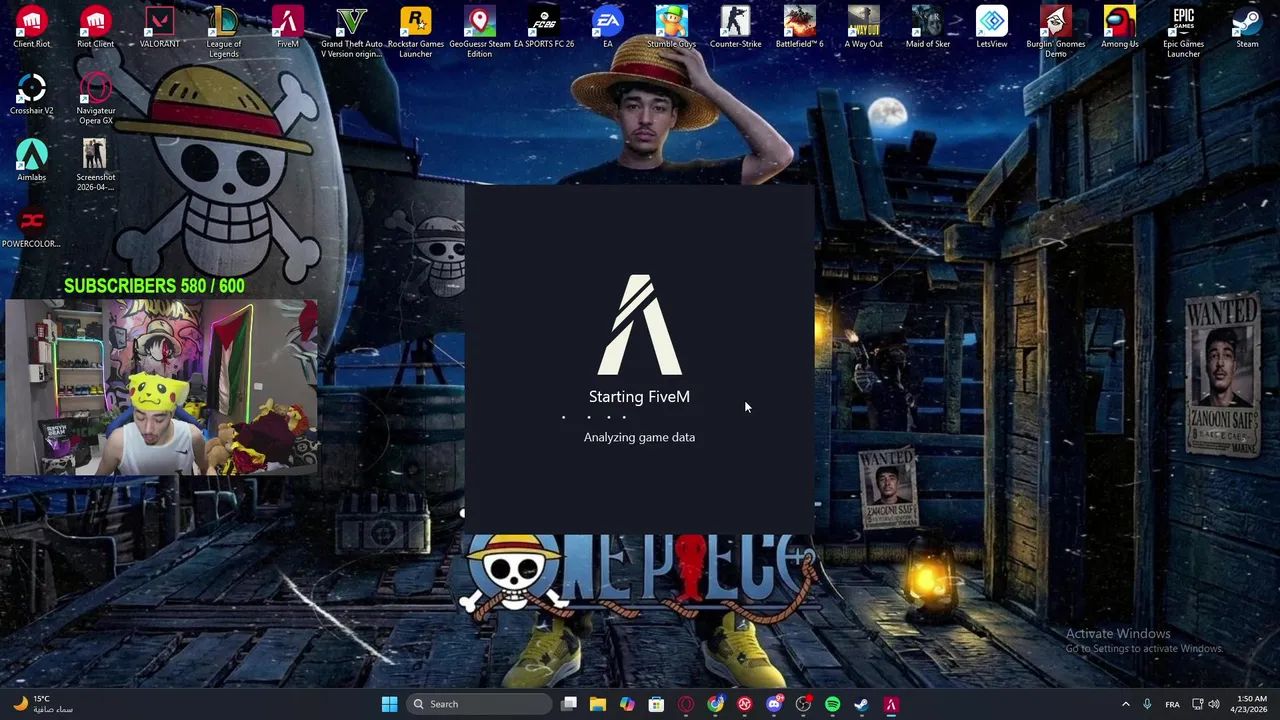The image size is (1280, 720).
Task: Select the Crosshair V2 desktop icon
Action: (32, 94)
